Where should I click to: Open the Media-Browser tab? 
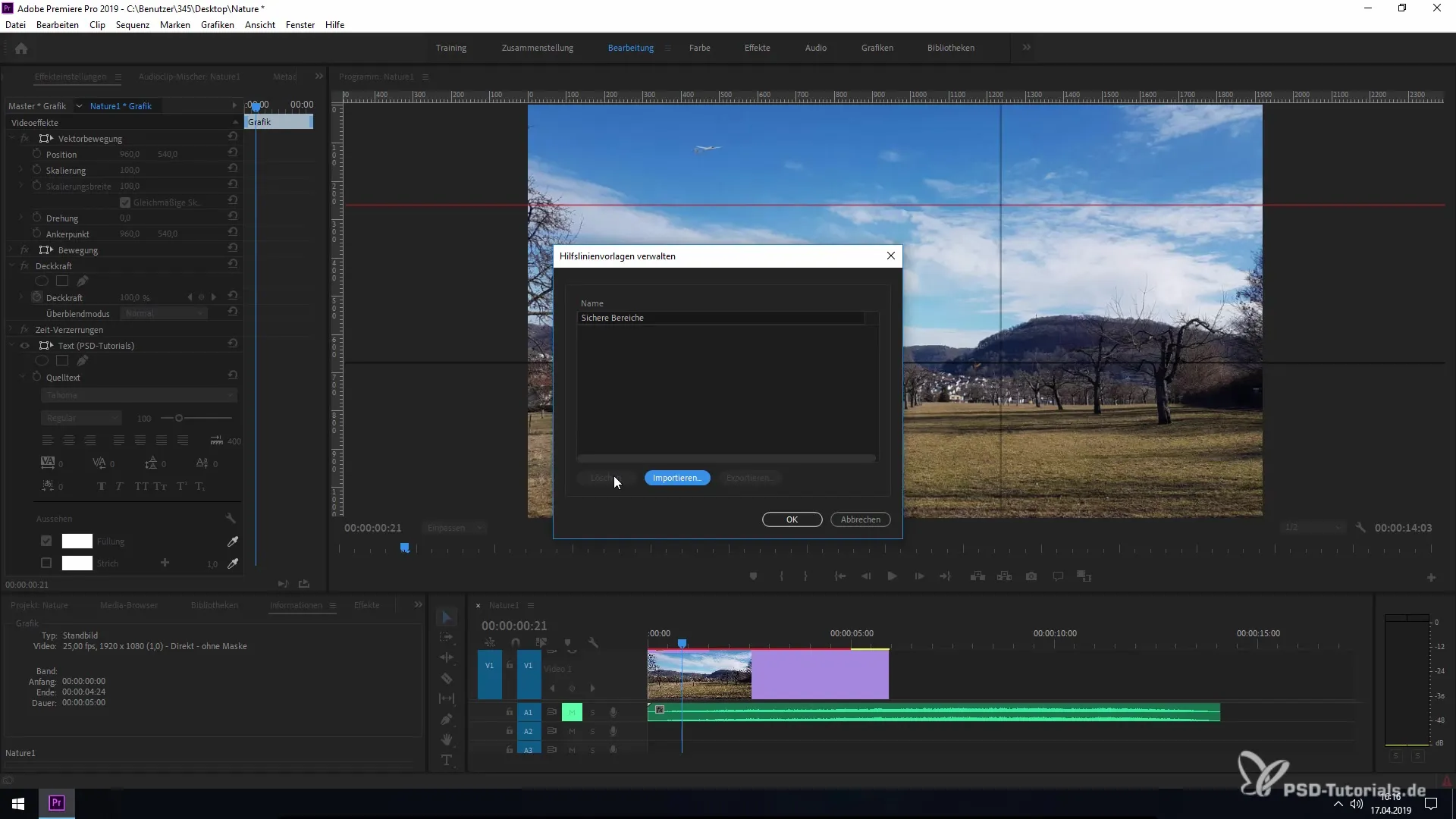coord(129,605)
